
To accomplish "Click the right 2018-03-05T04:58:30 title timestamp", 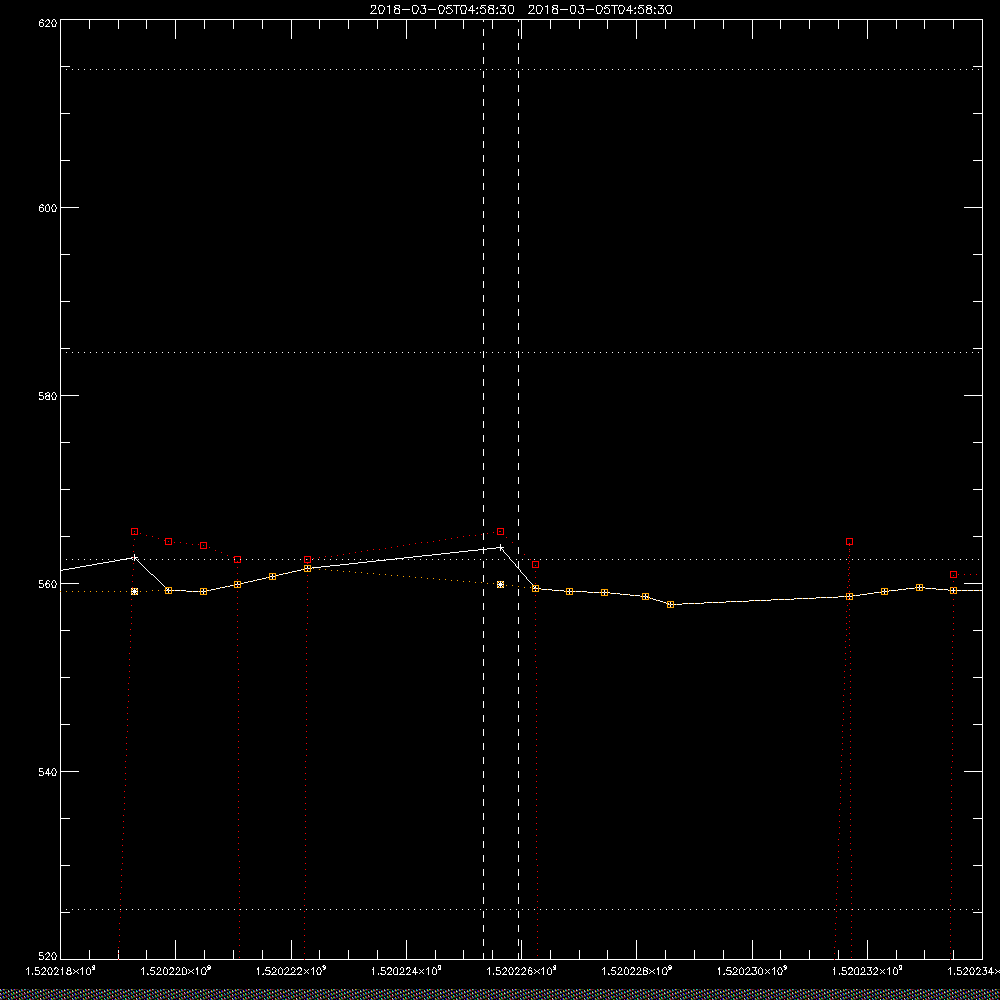I will pos(600,10).
